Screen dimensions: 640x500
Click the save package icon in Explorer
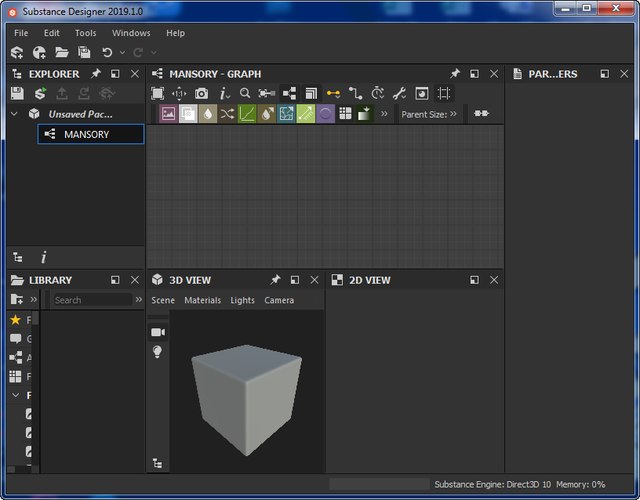(17, 93)
